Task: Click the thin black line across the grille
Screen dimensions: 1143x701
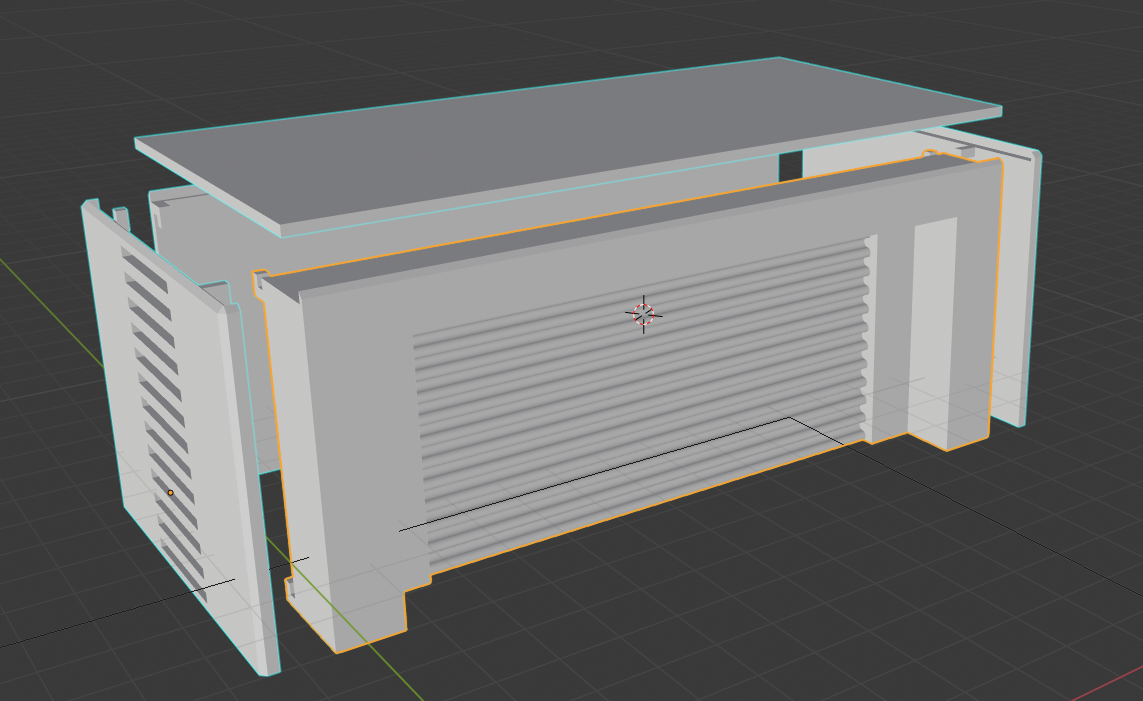Action: coord(600,472)
